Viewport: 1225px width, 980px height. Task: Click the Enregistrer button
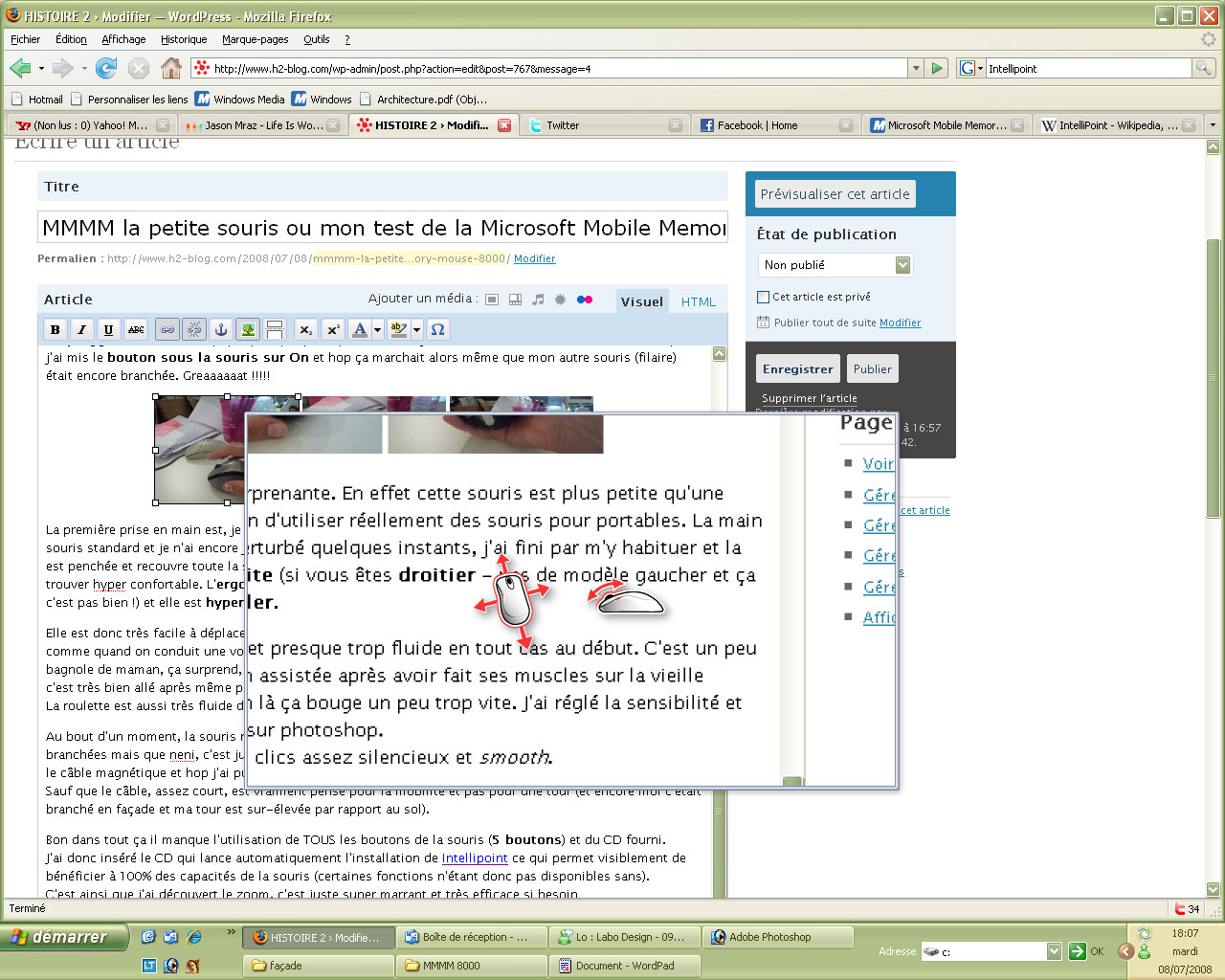coord(797,368)
